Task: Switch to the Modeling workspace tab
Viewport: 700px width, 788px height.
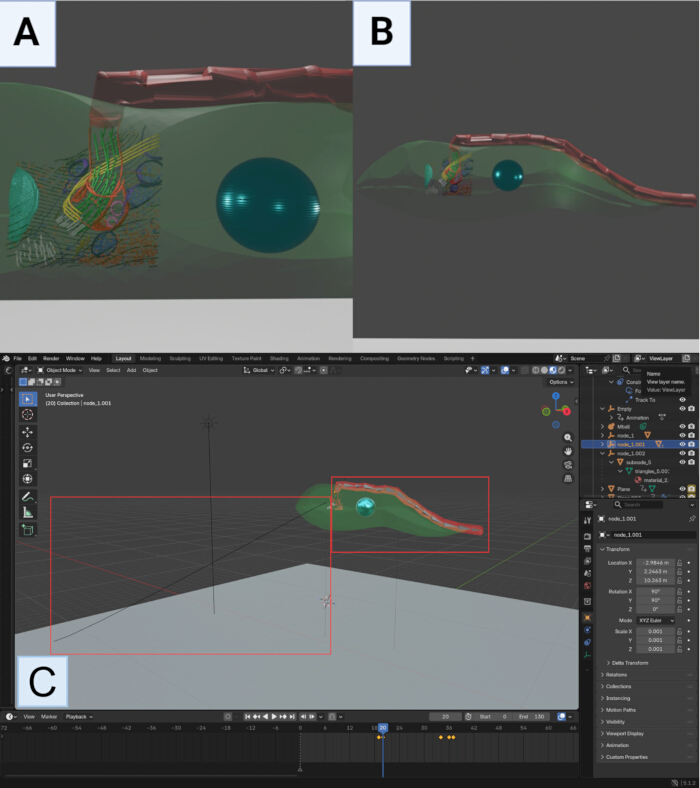Action: pos(150,358)
